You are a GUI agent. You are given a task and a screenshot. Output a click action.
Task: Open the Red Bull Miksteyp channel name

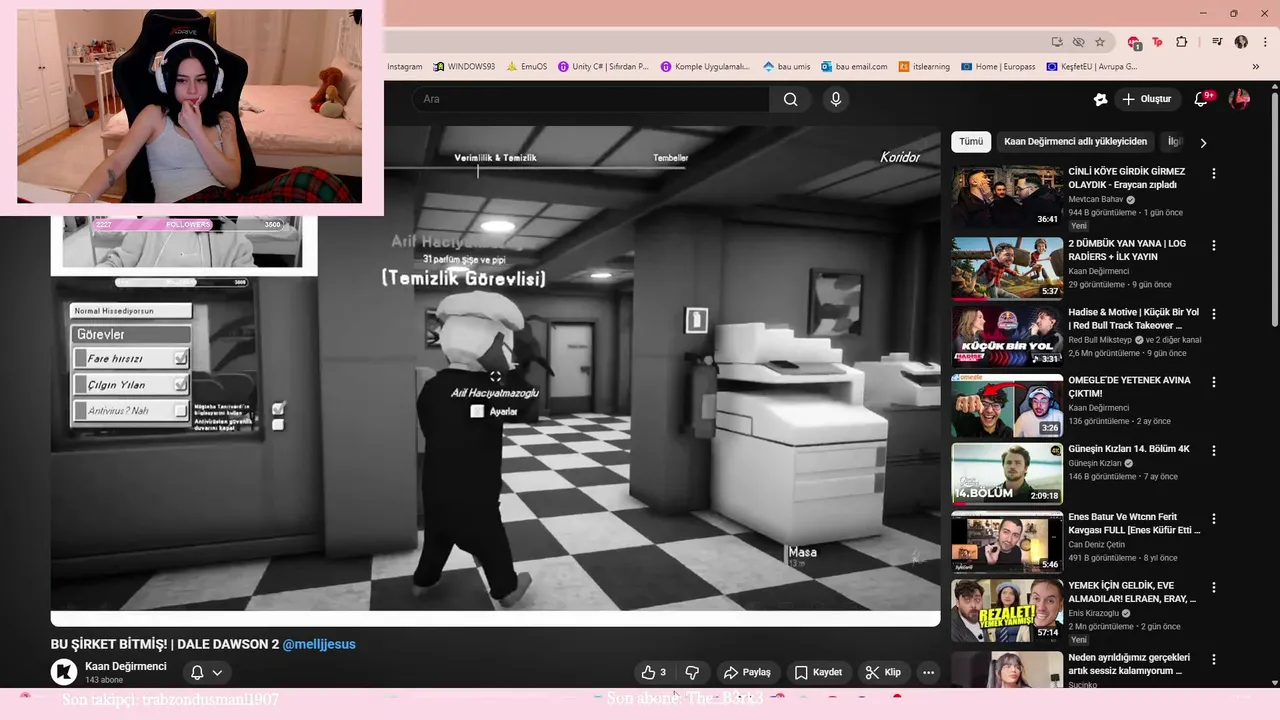(1101, 340)
